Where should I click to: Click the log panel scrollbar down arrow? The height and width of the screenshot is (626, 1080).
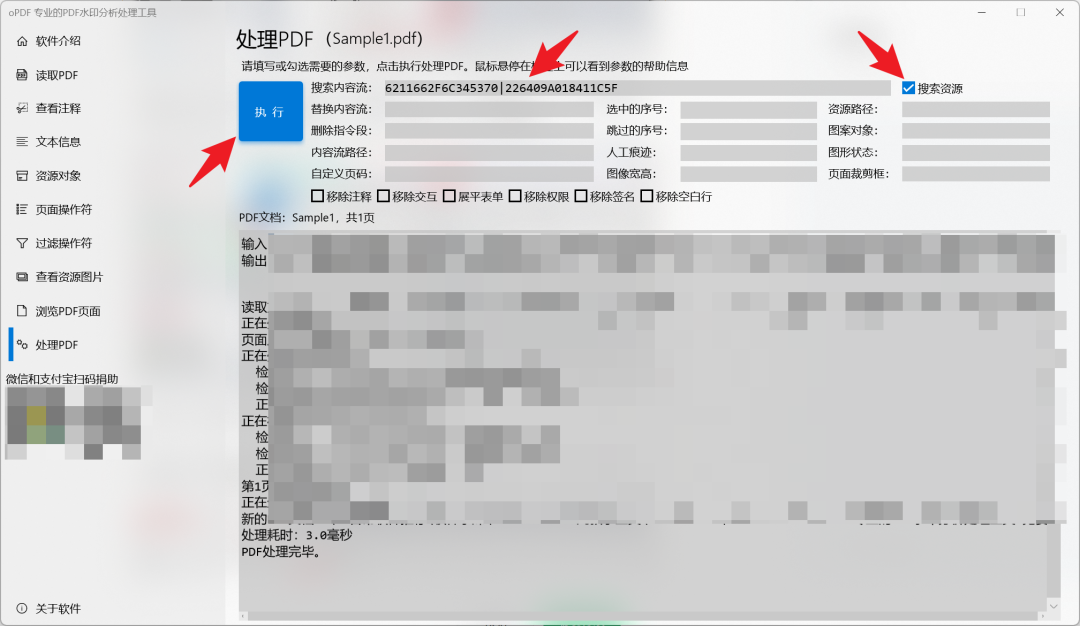pyautogui.click(x=1052, y=605)
